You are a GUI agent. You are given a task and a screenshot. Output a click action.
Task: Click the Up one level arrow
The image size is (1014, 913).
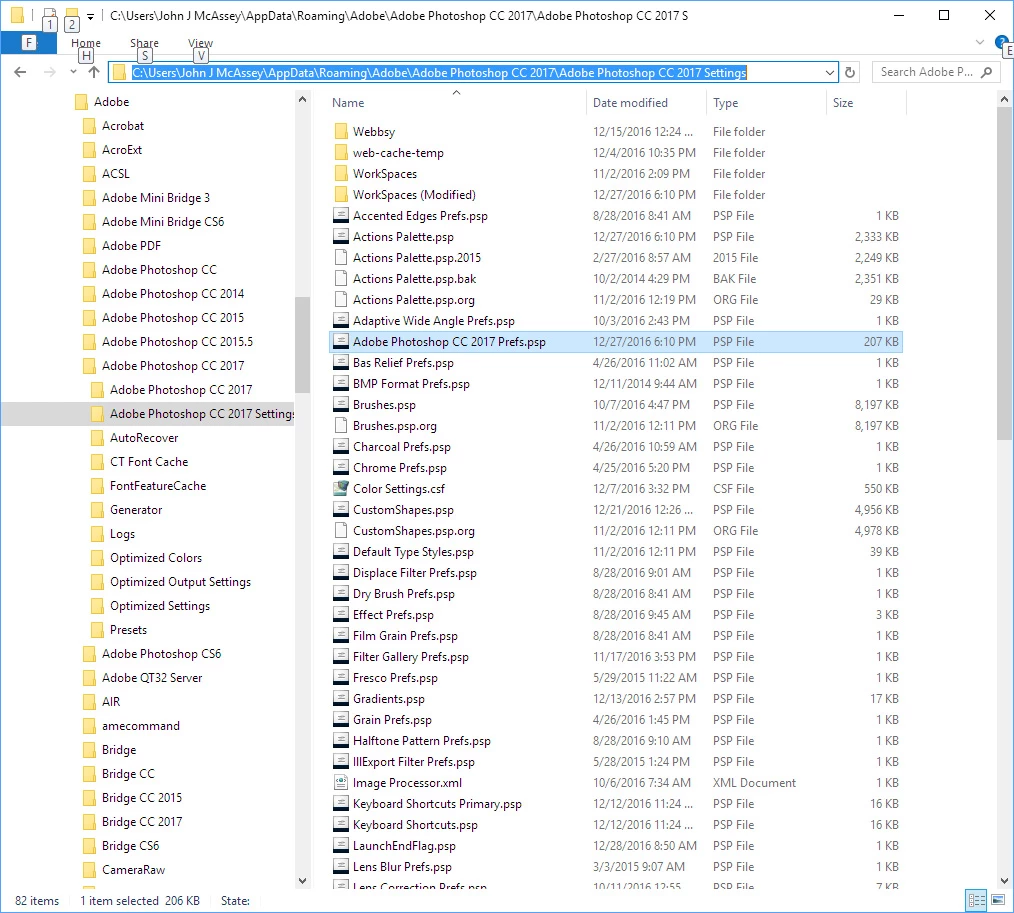(x=94, y=72)
